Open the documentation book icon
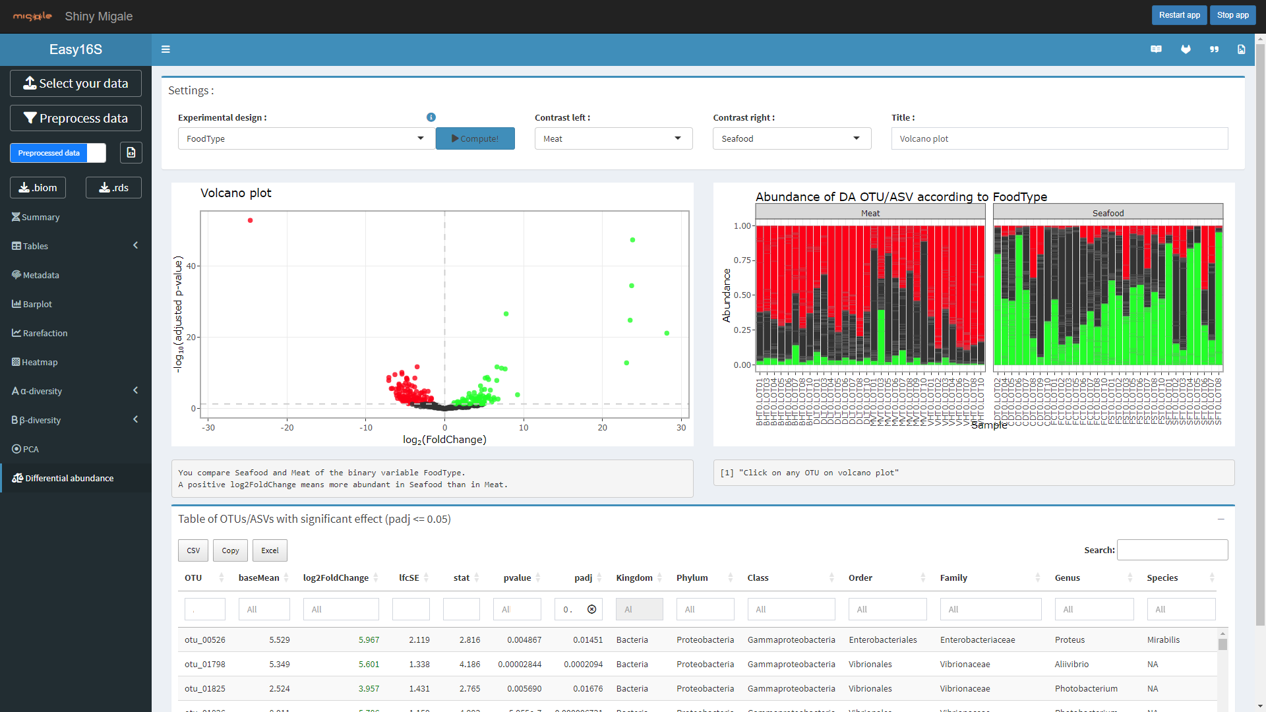This screenshot has width=1266, height=712. pos(1156,49)
